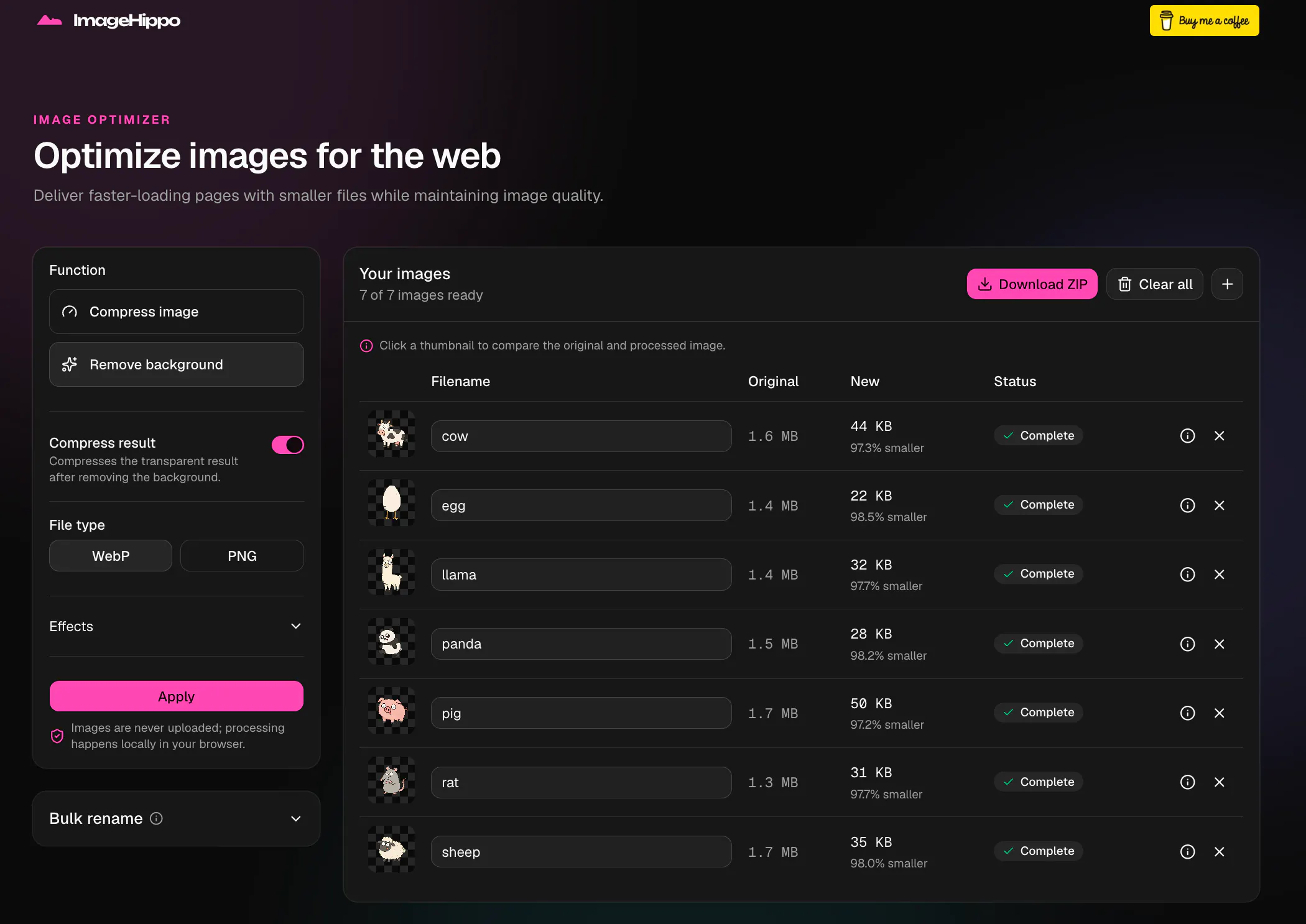Compare the cow thumbnail
1306x924 pixels.
click(391, 434)
